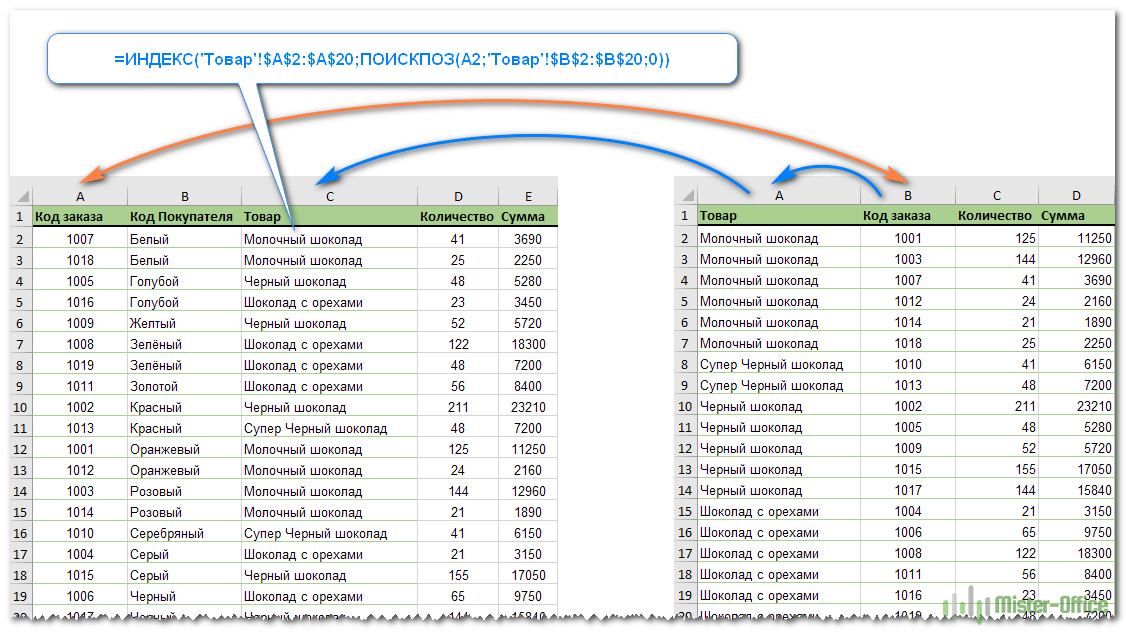Select column C header in the right table
The width and height of the screenshot is (1126, 637).
(x=997, y=195)
